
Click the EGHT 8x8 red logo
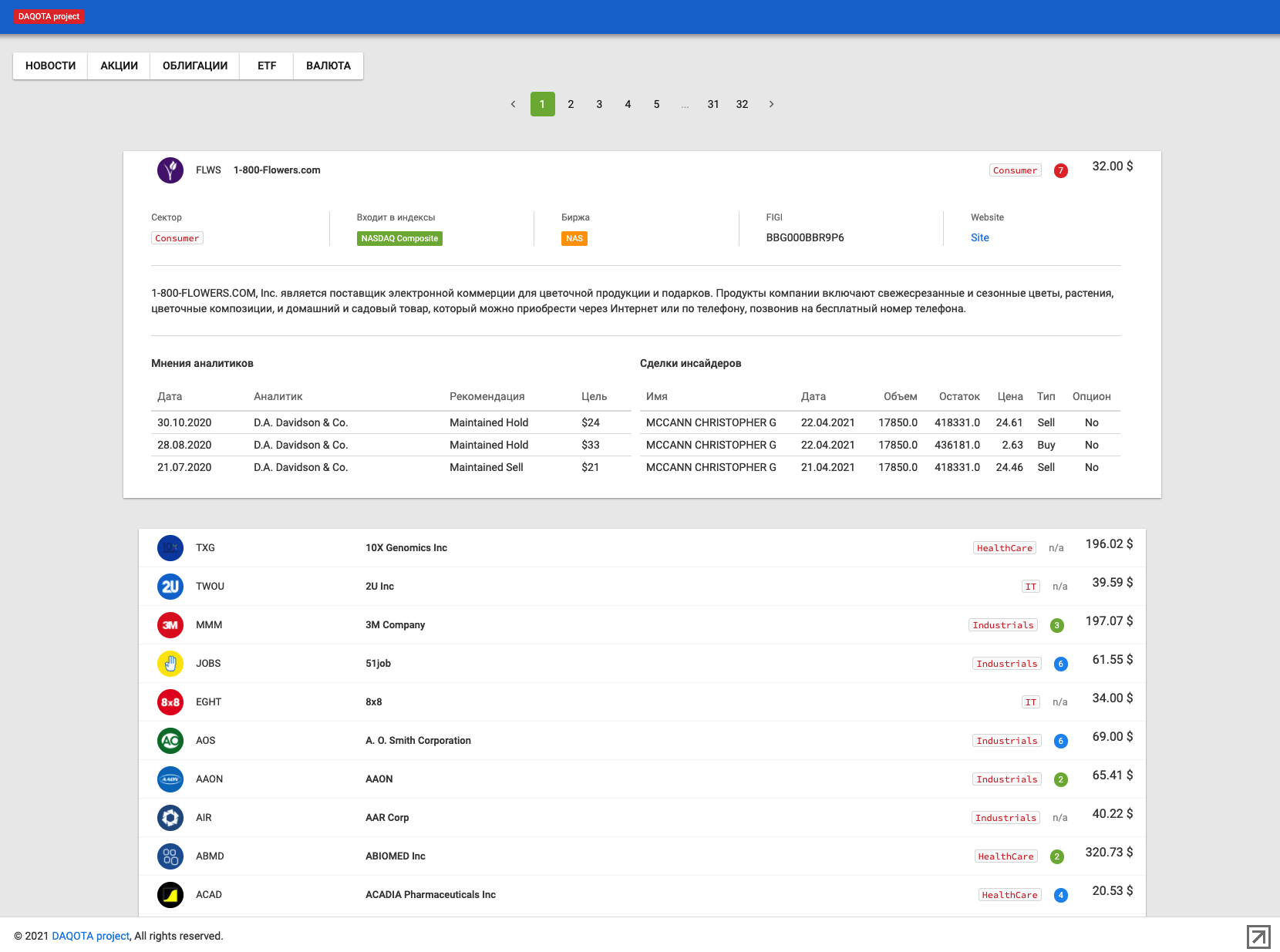170,702
